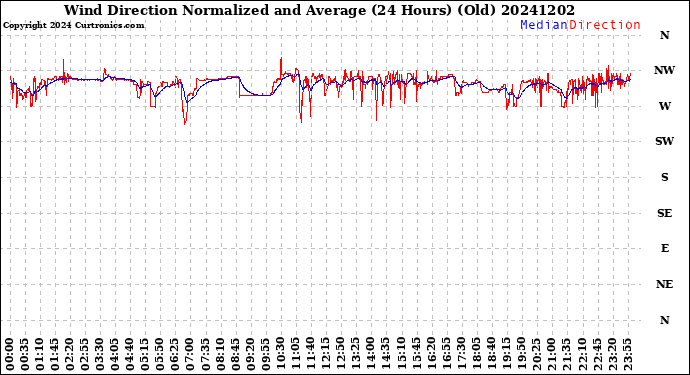This screenshot has height=375, width=690.
Task: Click the 04:40 time label
Action: 130,355
